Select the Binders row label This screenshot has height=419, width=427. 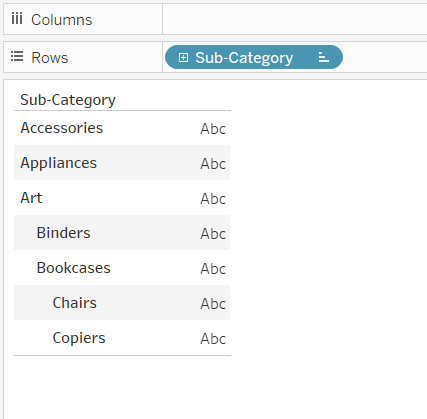[63, 233]
